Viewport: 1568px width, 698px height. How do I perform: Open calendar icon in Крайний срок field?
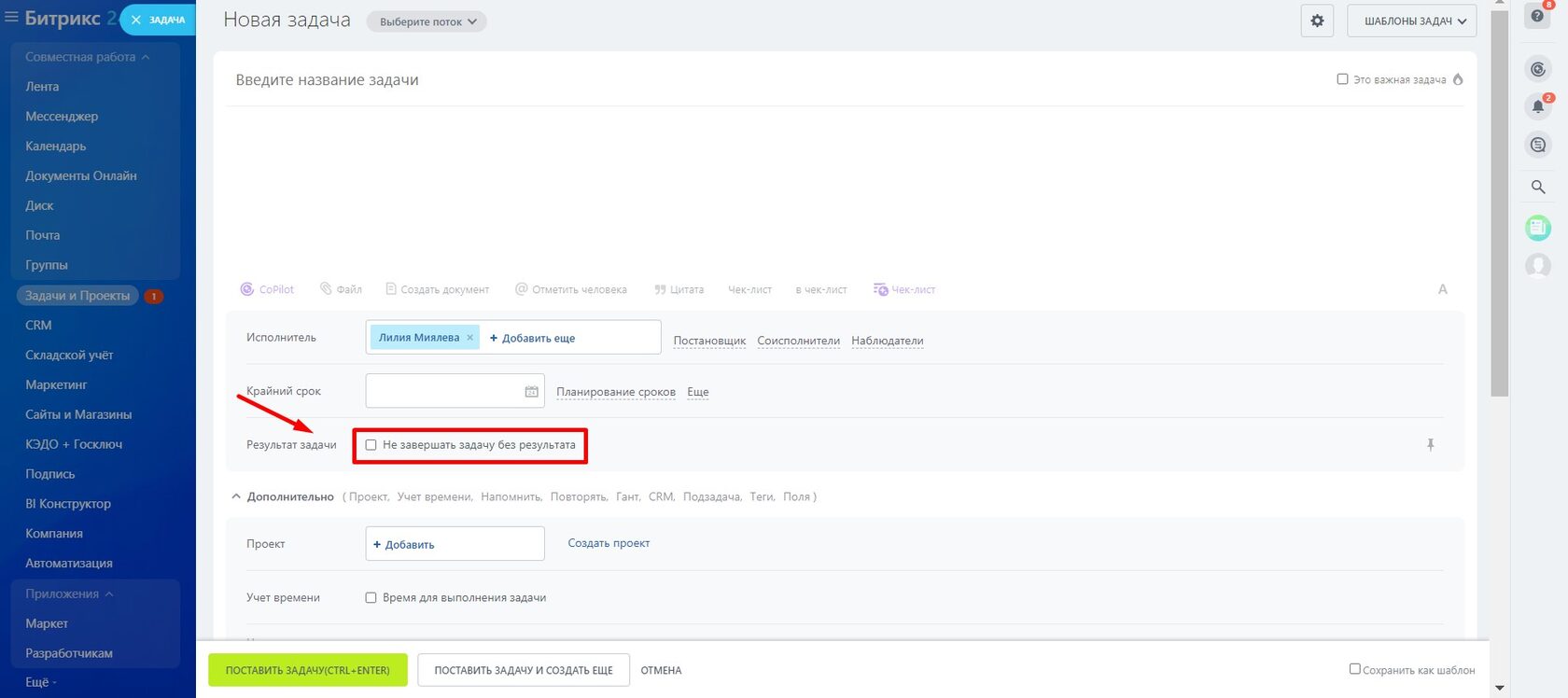(531, 392)
